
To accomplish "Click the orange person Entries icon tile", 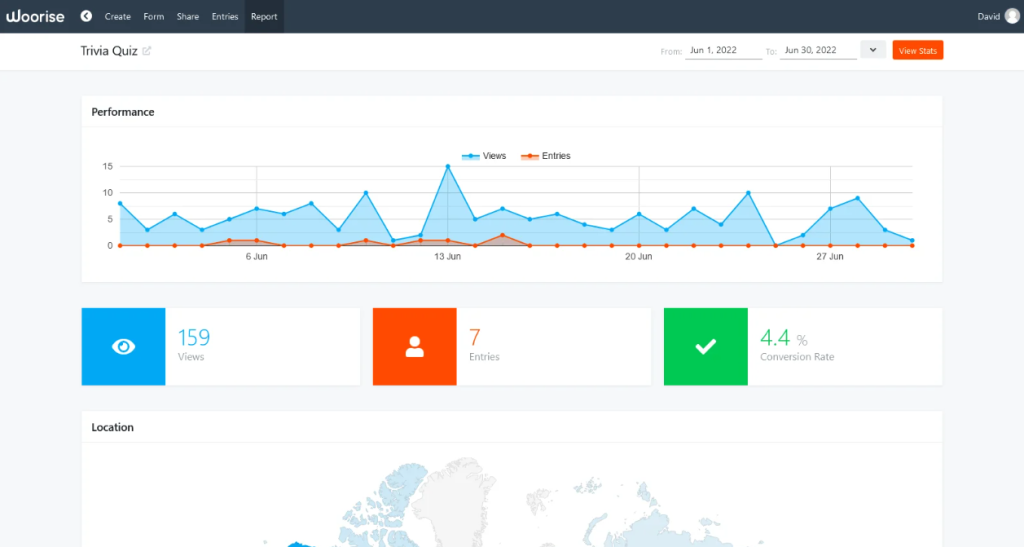I will point(415,347).
